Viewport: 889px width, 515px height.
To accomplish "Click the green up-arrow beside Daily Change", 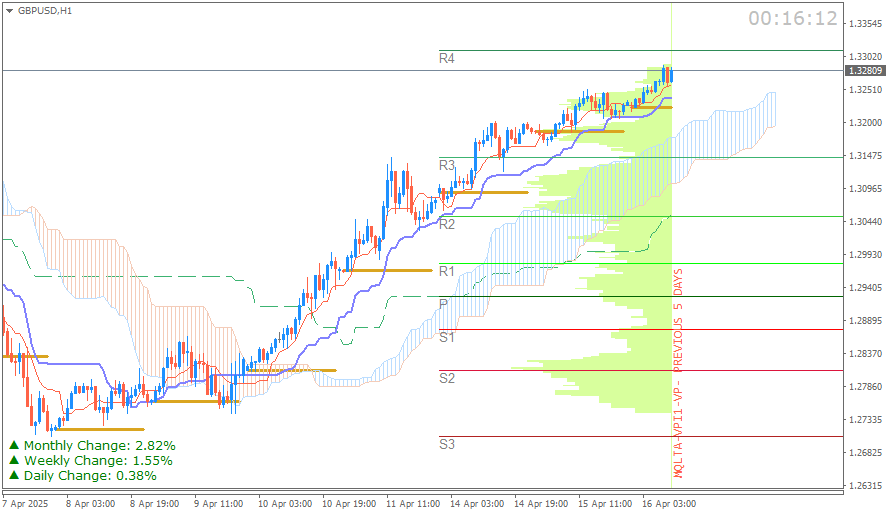I will [x=14, y=475].
